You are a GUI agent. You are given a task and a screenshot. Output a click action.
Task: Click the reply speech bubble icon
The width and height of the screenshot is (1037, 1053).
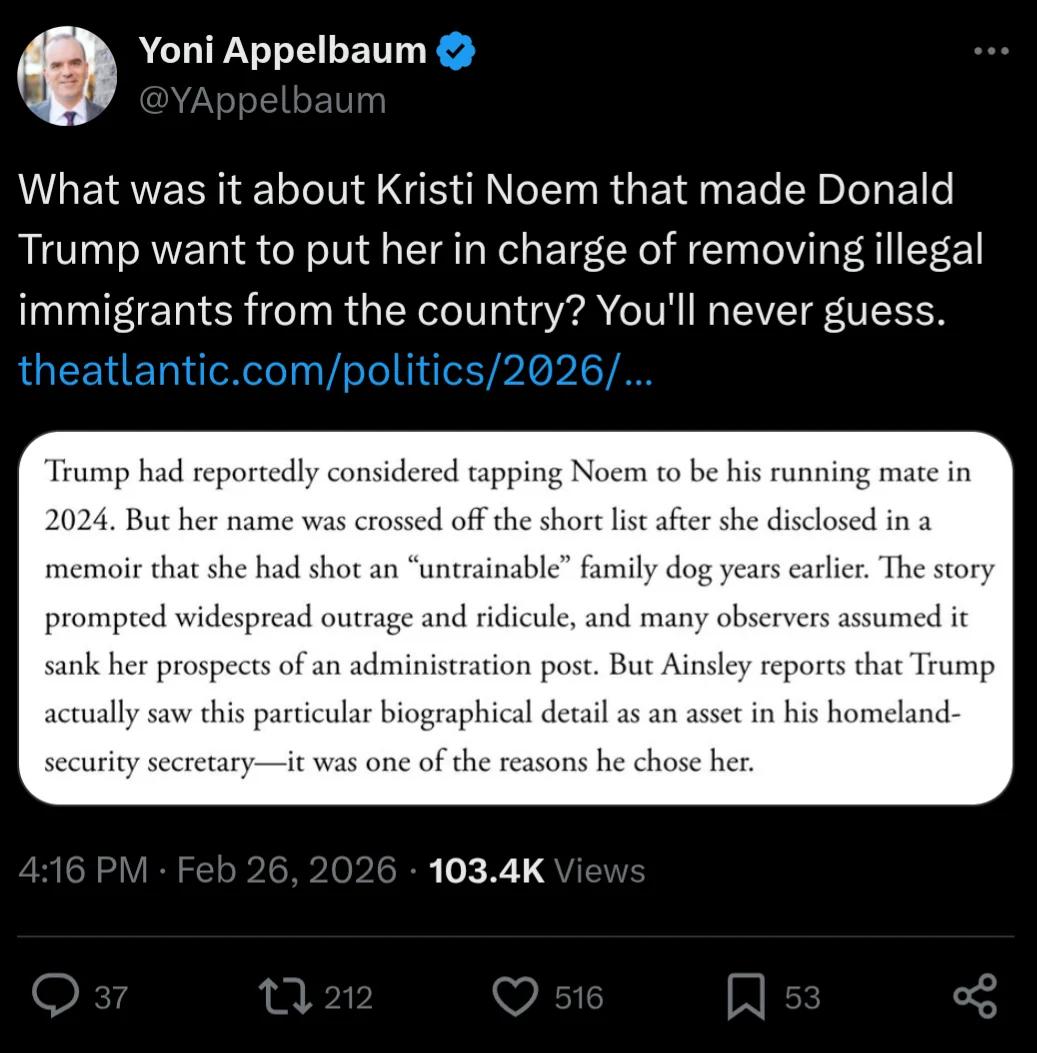point(63,996)
